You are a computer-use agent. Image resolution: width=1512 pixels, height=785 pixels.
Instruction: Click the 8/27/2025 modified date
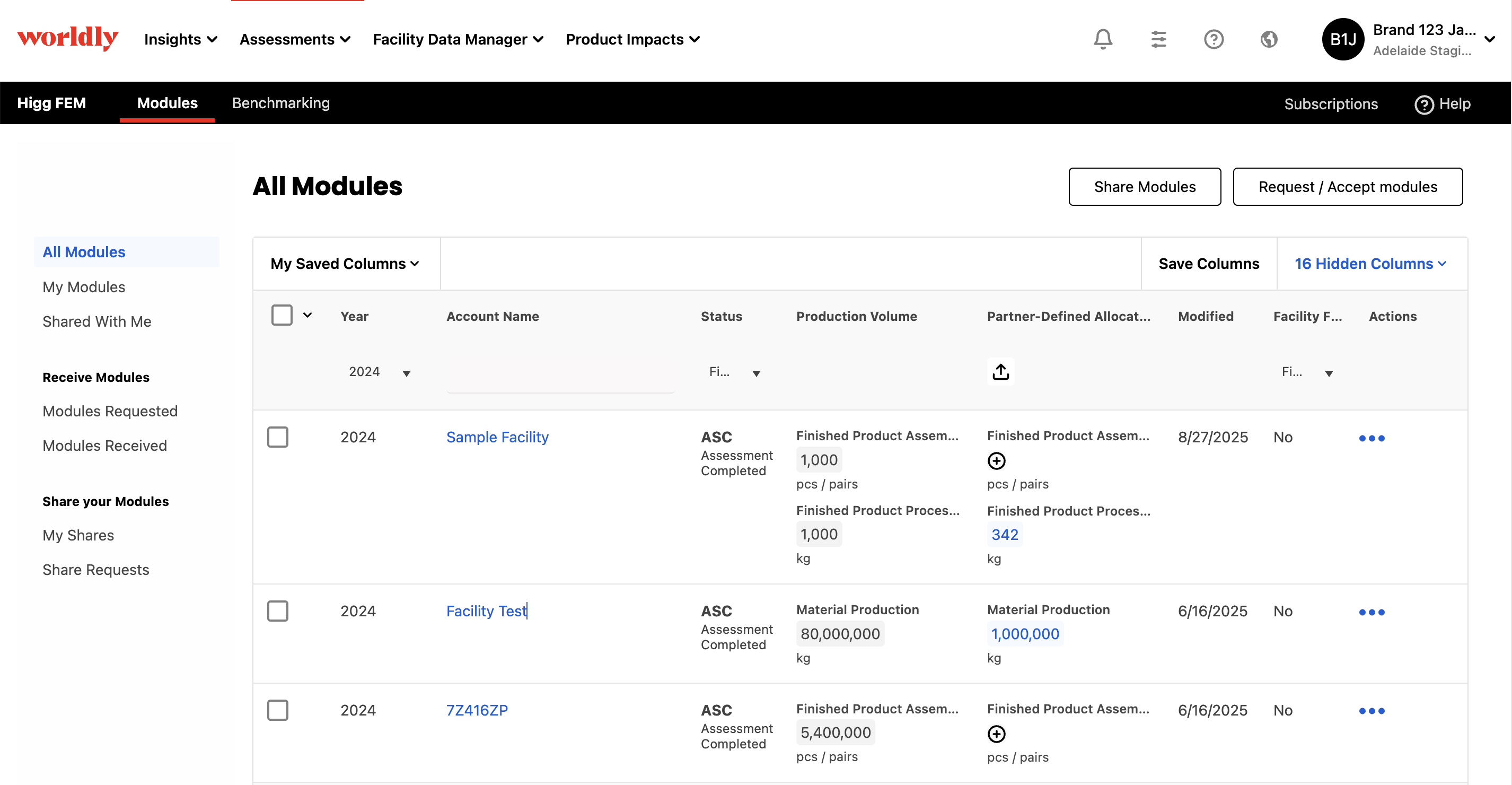[x=1212, y=438]
